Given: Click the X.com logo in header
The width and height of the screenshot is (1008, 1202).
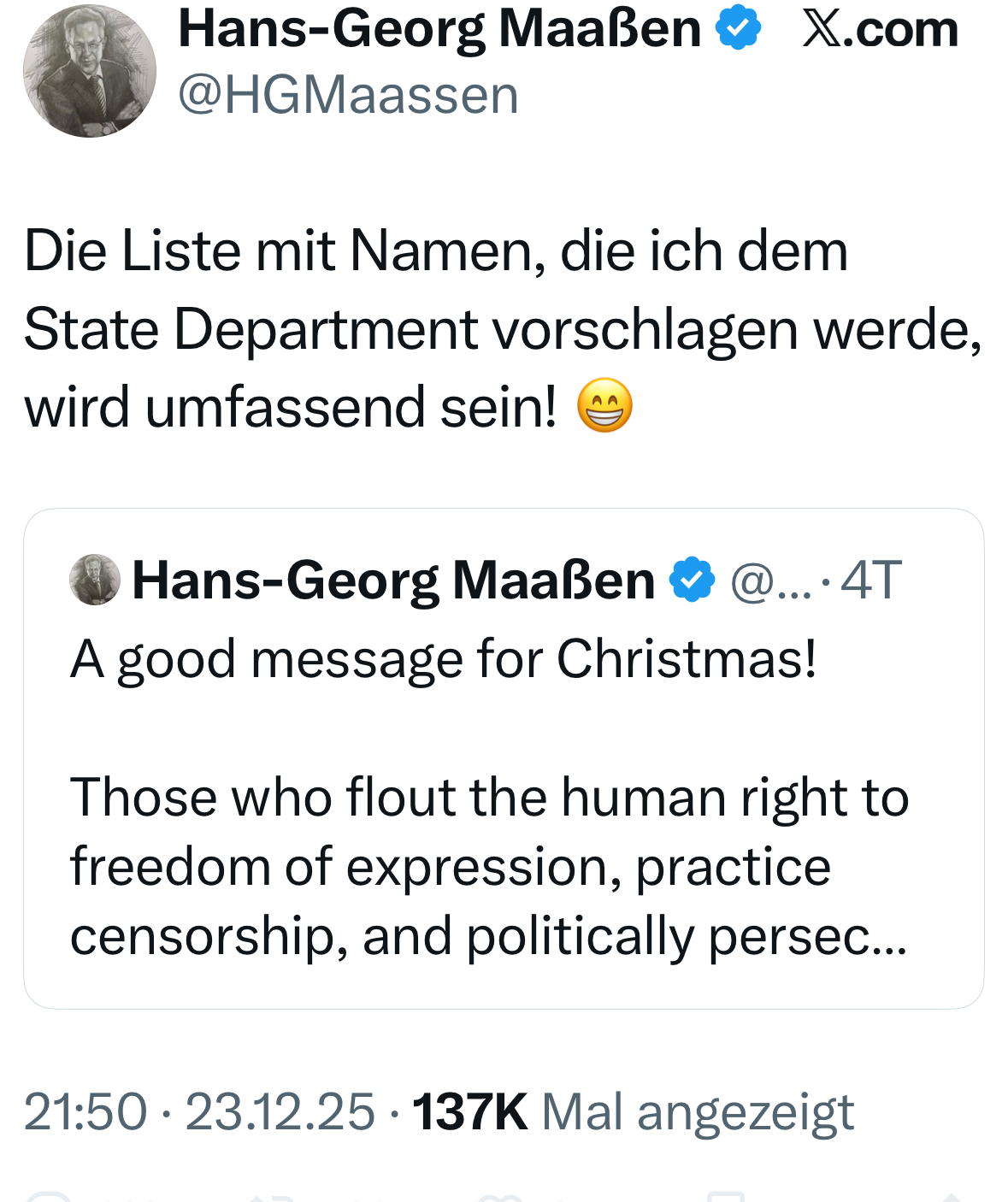Looking at the screenshot, I should coord(880,29).
